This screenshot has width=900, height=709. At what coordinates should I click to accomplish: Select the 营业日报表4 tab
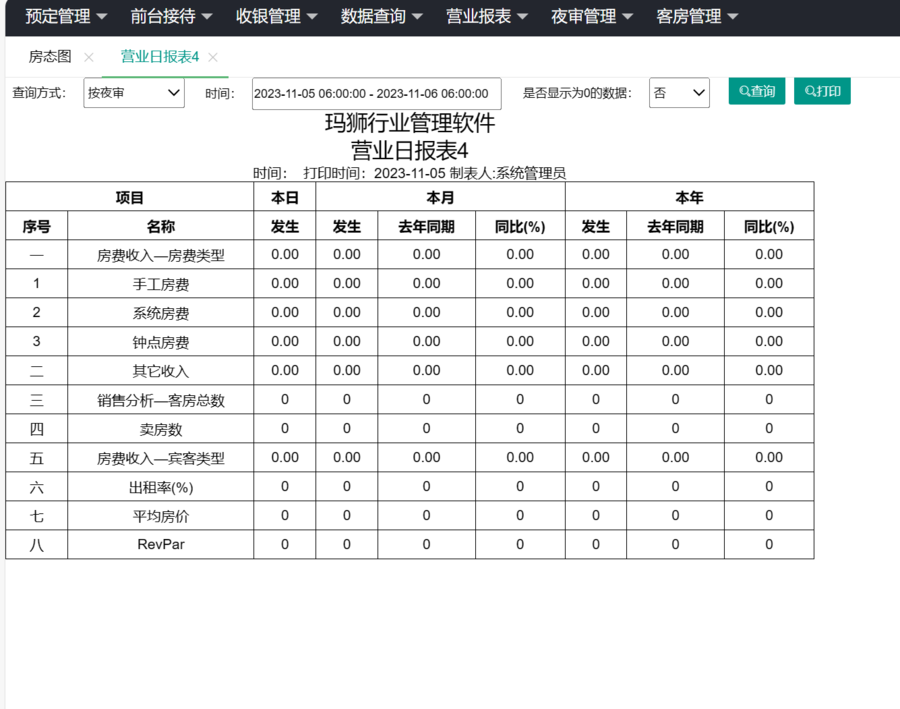(x=160, y=56)
